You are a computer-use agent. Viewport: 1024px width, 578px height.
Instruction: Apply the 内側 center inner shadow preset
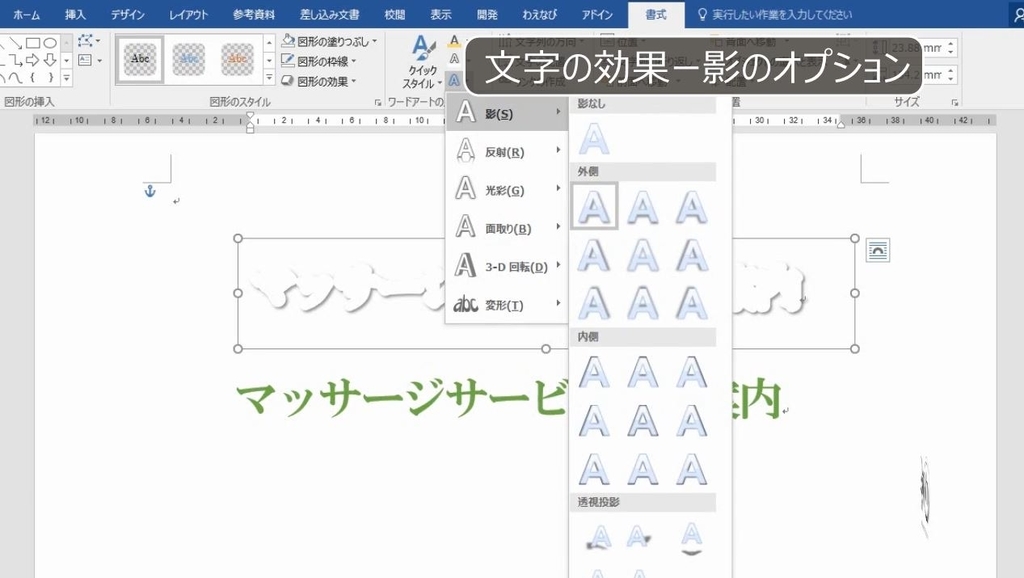(643, 421)
